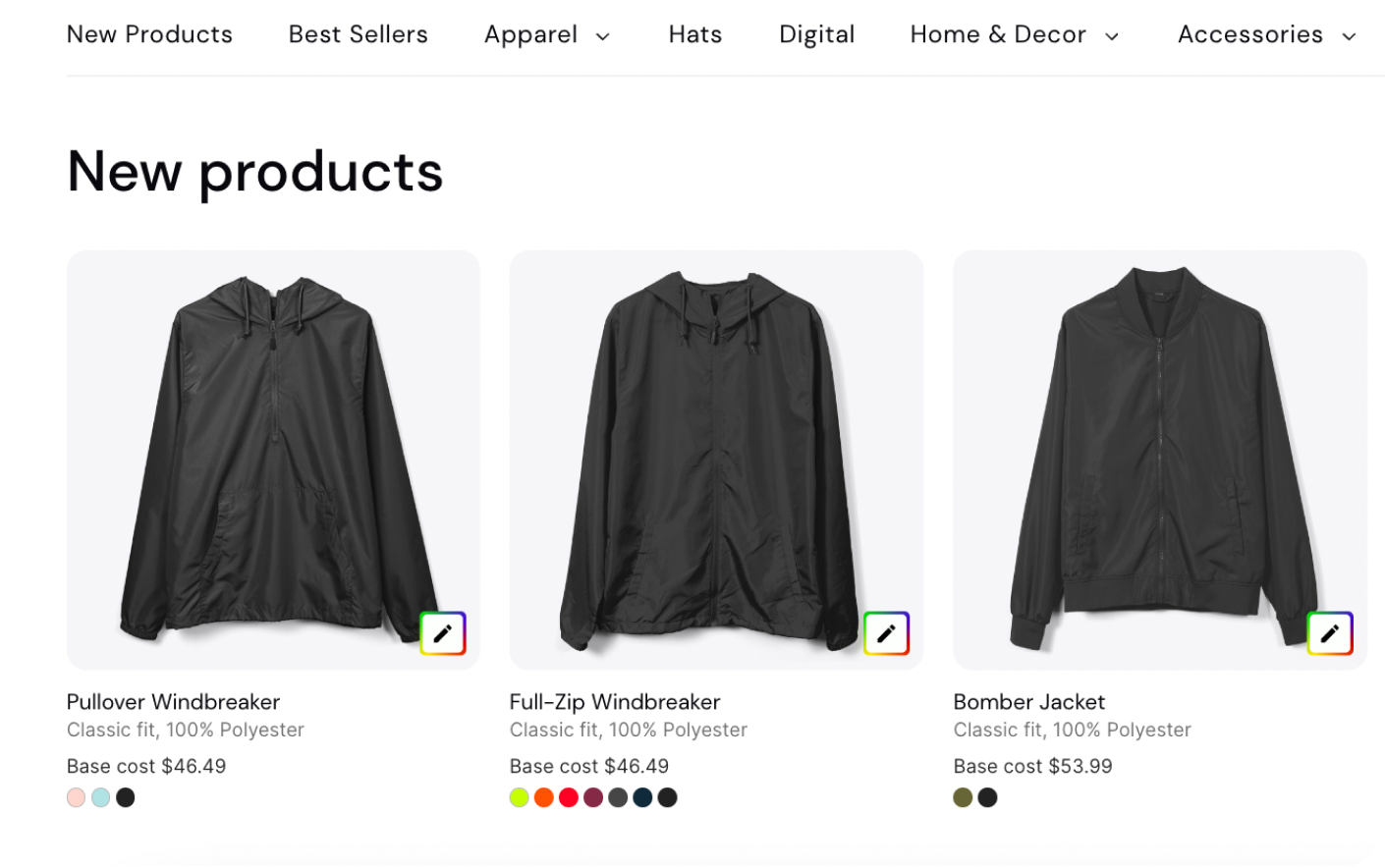Click the edit pencil icon on Bomber Jacket
1385x868 pixels.
(x=1330, y=632)
